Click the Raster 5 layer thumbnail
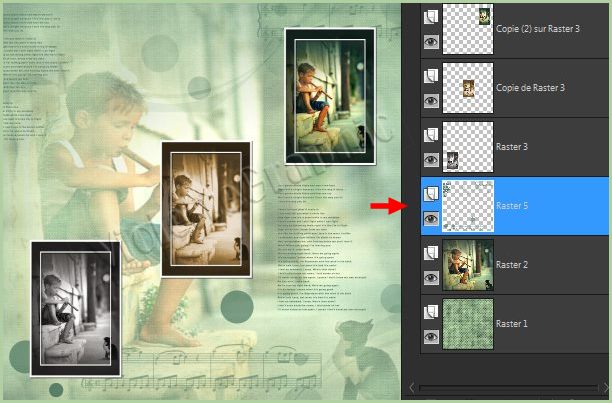612x403 pixels. coord(467,206)
